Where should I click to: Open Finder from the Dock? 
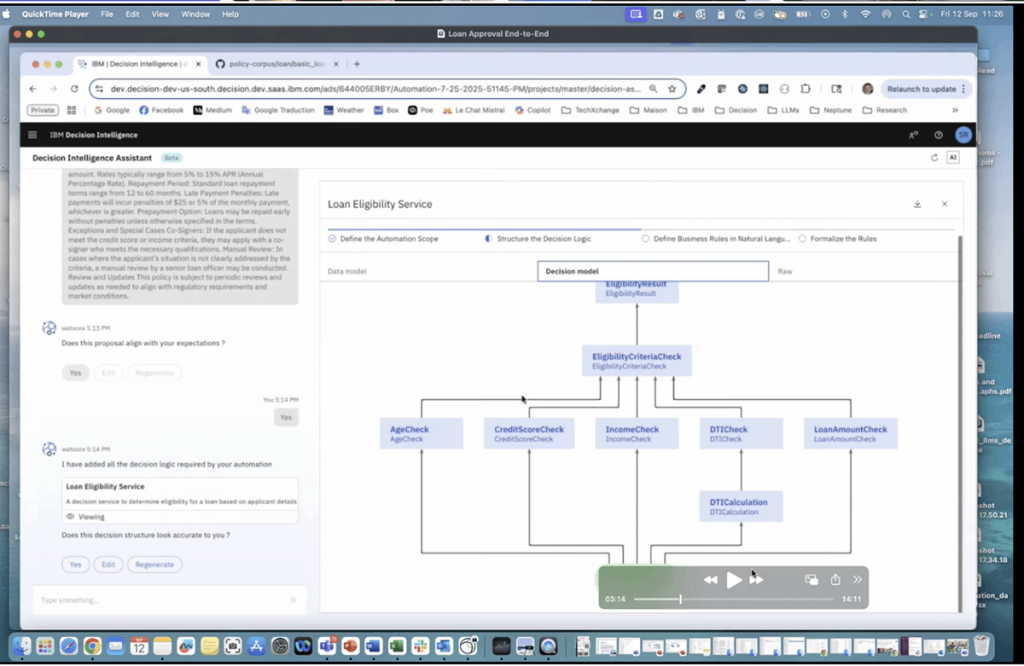click(x=22, y=646)
